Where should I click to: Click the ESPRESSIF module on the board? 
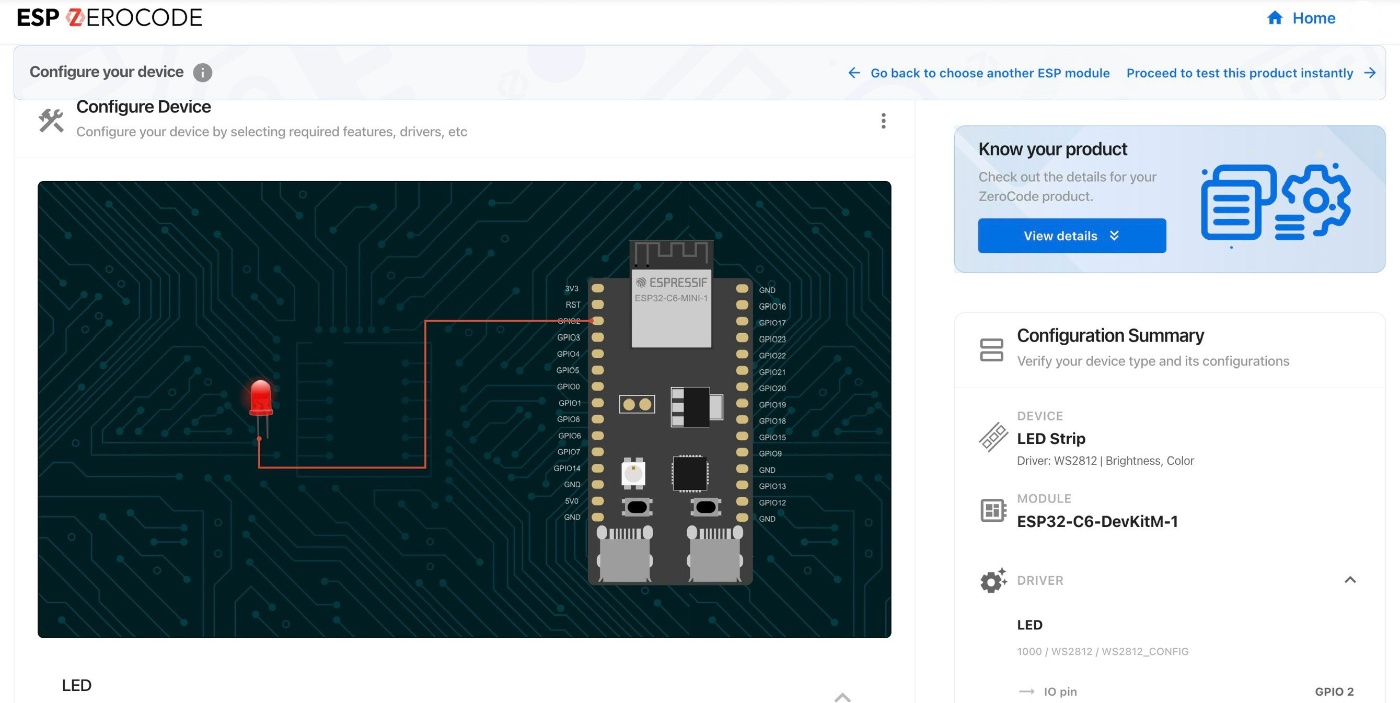tap(671, 294)
